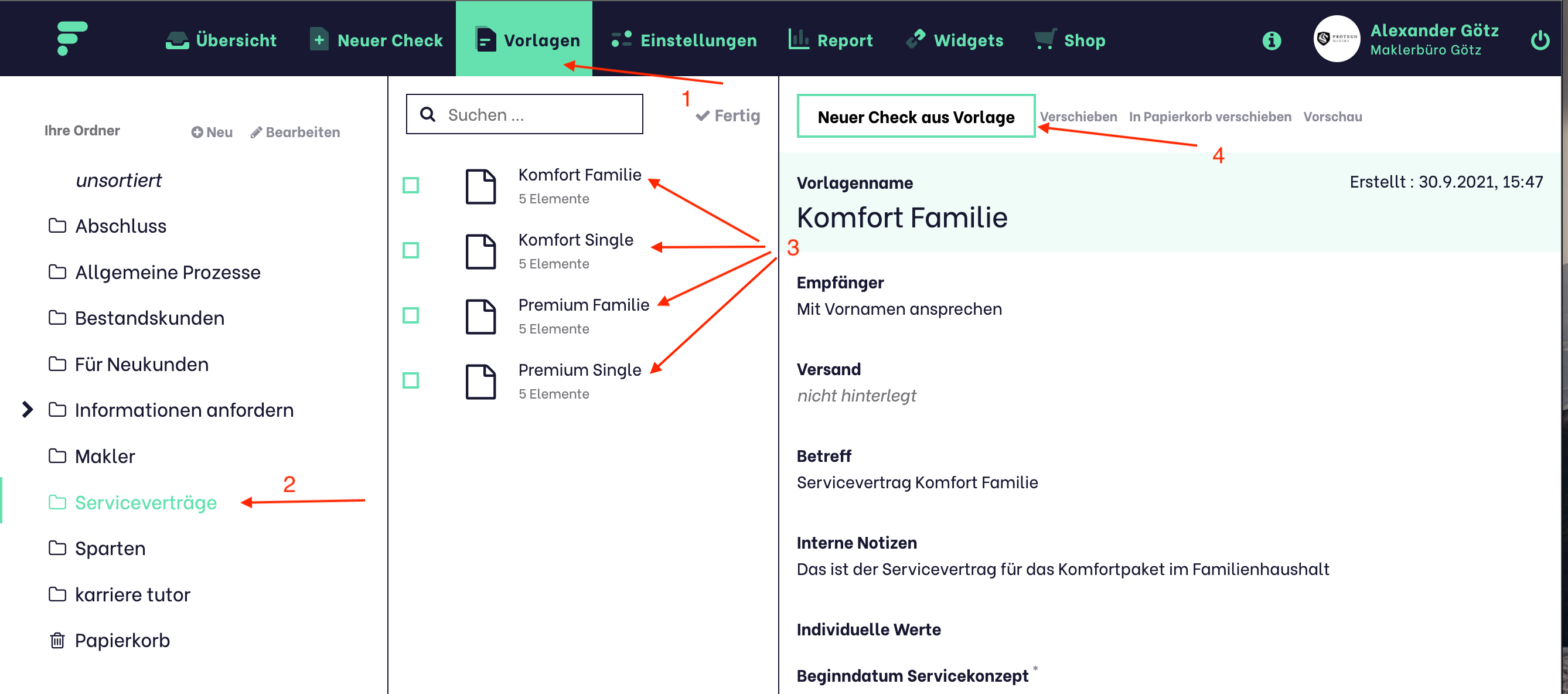Open the Papierkorb trash folder

coord(121,641)
